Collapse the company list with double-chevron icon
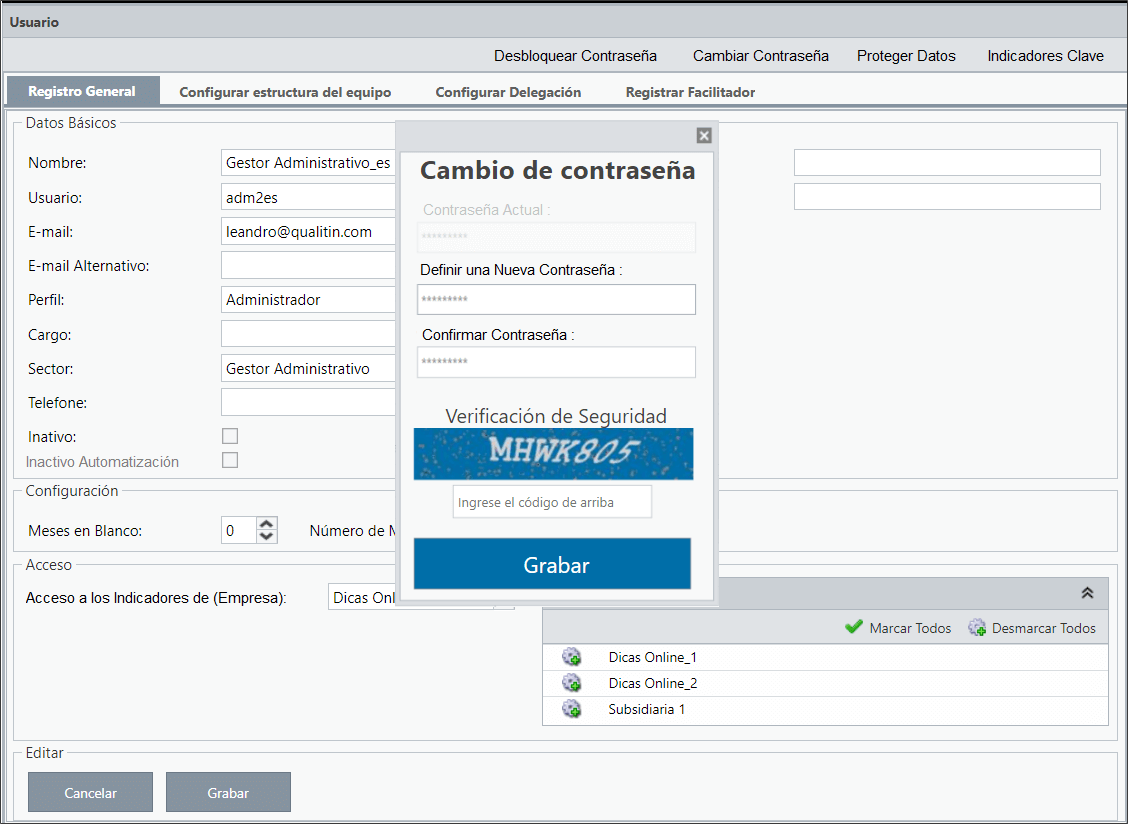Image resolution: width=1128 pixels, height=824 pixels. click(x=1087, y=593)
